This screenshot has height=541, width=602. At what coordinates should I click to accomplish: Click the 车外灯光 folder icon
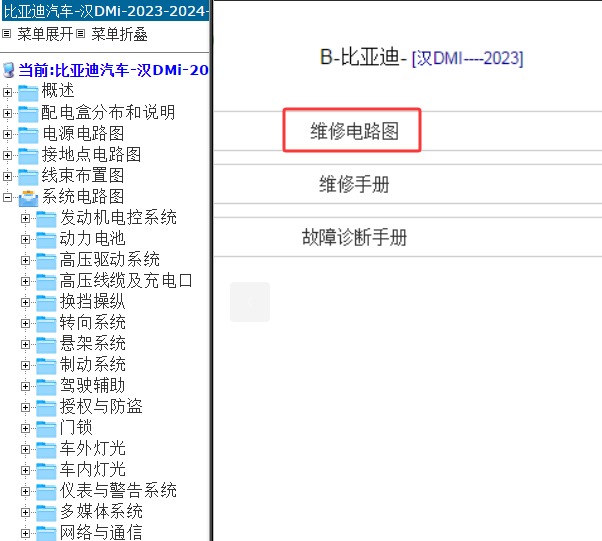(46, 450)
